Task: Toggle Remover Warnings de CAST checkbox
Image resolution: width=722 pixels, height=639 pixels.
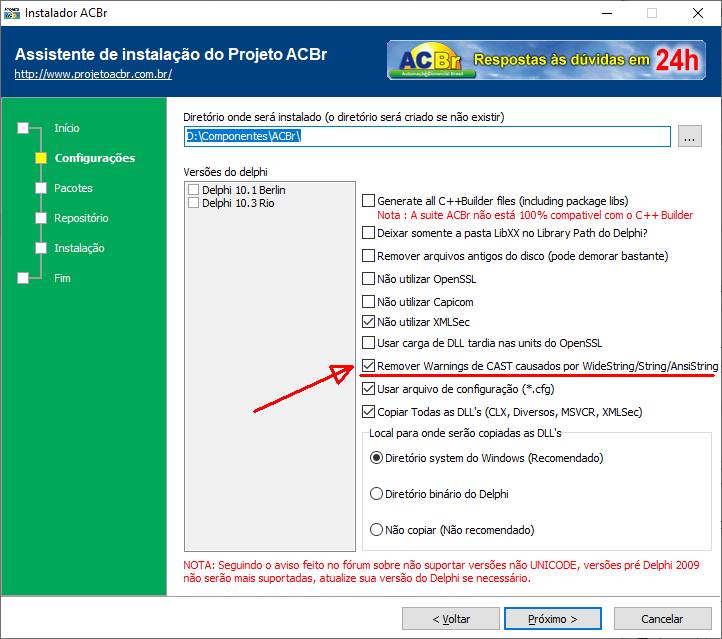Action: pyautogui.click(x=368, y=366)
